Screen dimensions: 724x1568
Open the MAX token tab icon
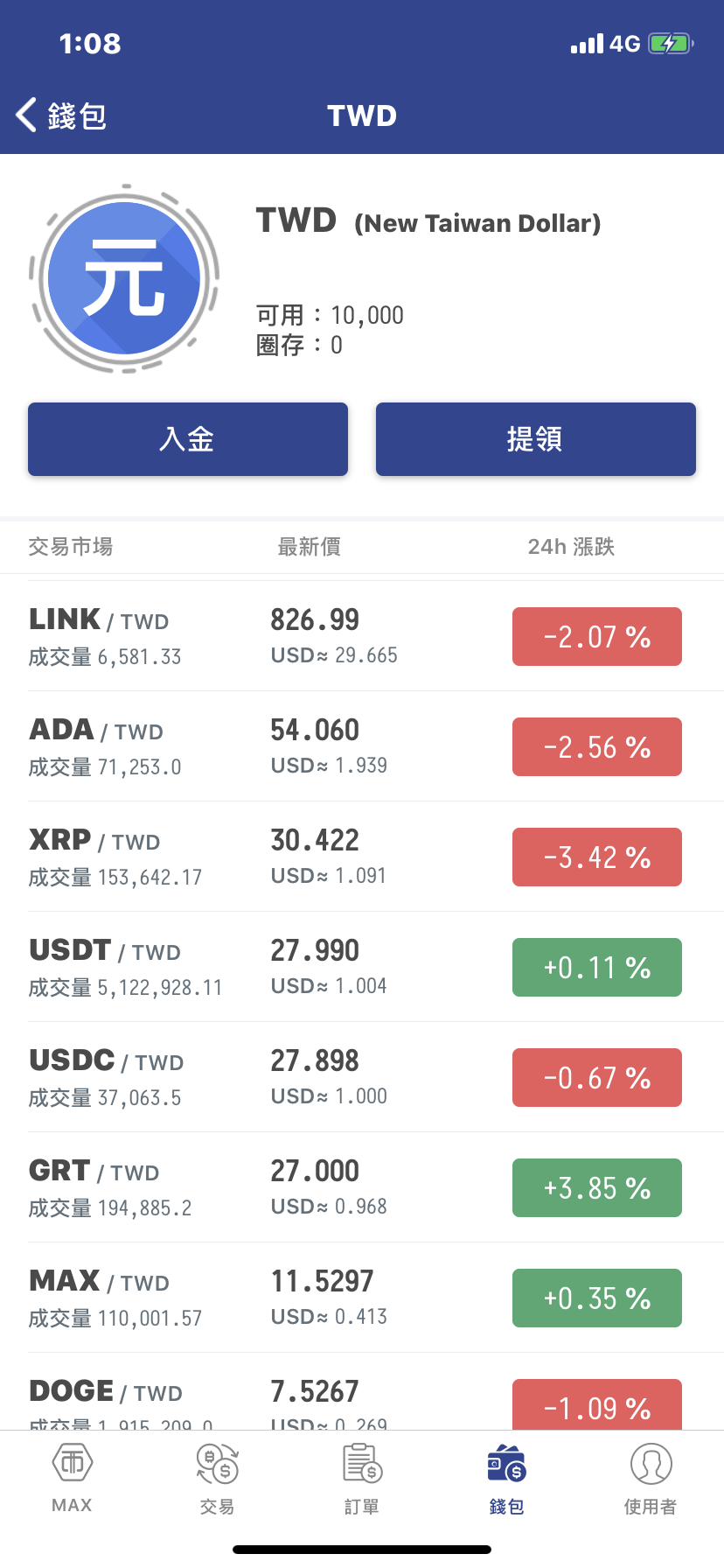tap(73, 1463)
